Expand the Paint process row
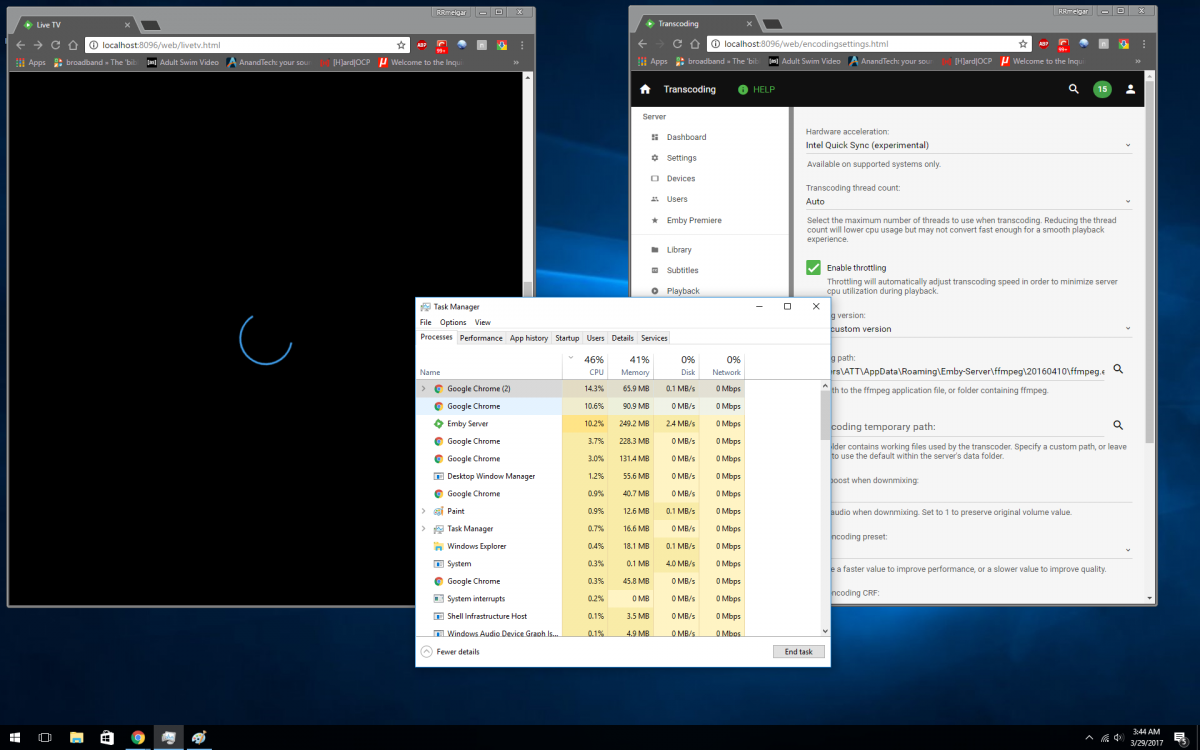The image size is (1200, 750). pyautogui.click(x=423, y=511)
